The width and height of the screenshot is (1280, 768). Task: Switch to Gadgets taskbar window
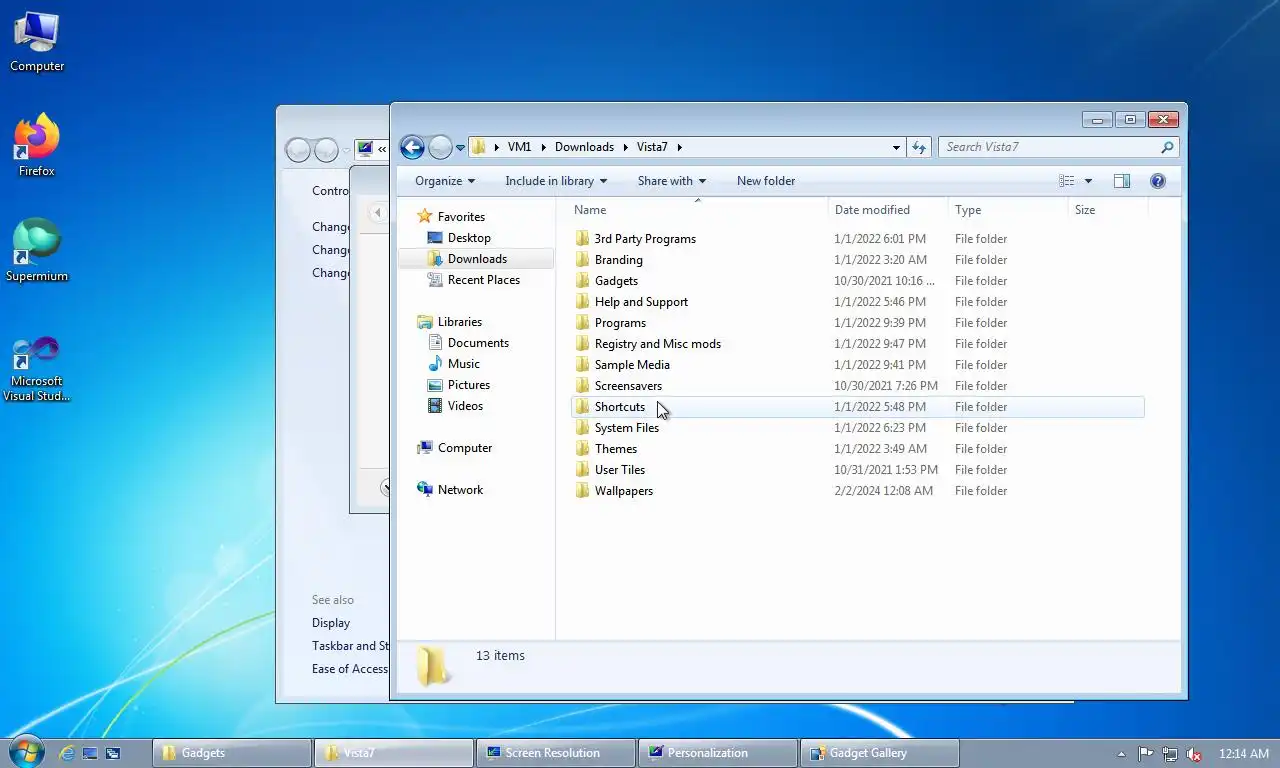(231, 753)
